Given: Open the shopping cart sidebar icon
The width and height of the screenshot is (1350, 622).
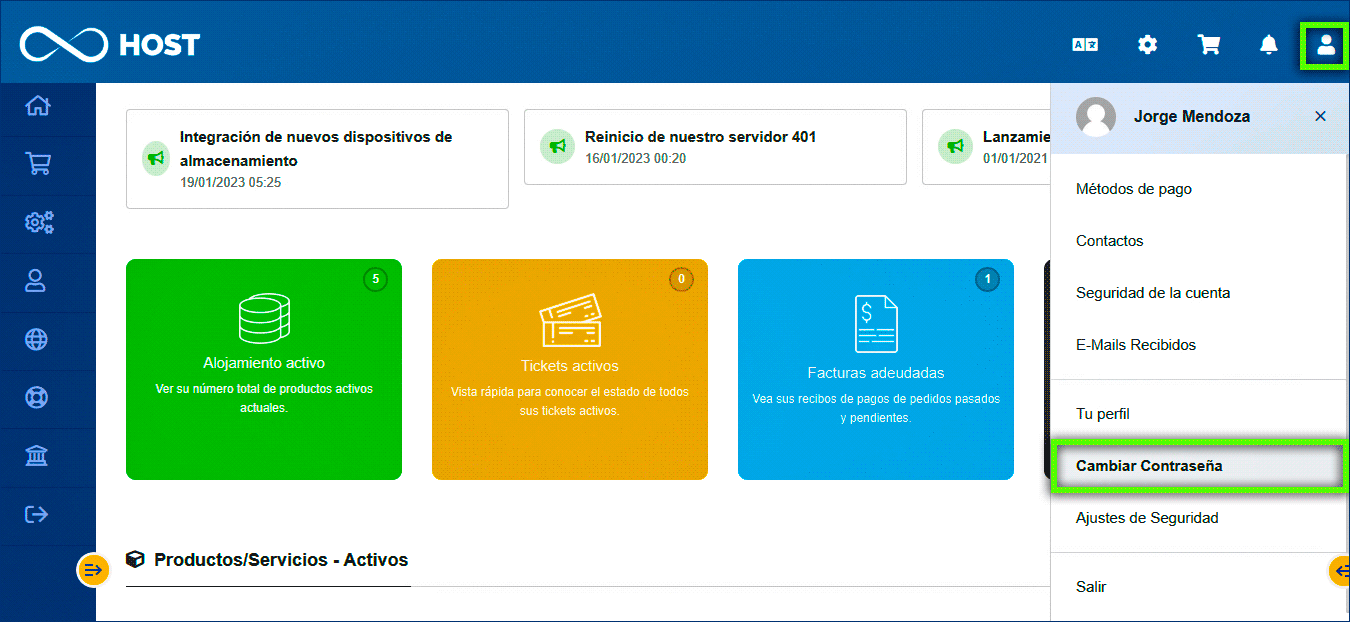Looking at the screenshot, I should click(37, 164).
